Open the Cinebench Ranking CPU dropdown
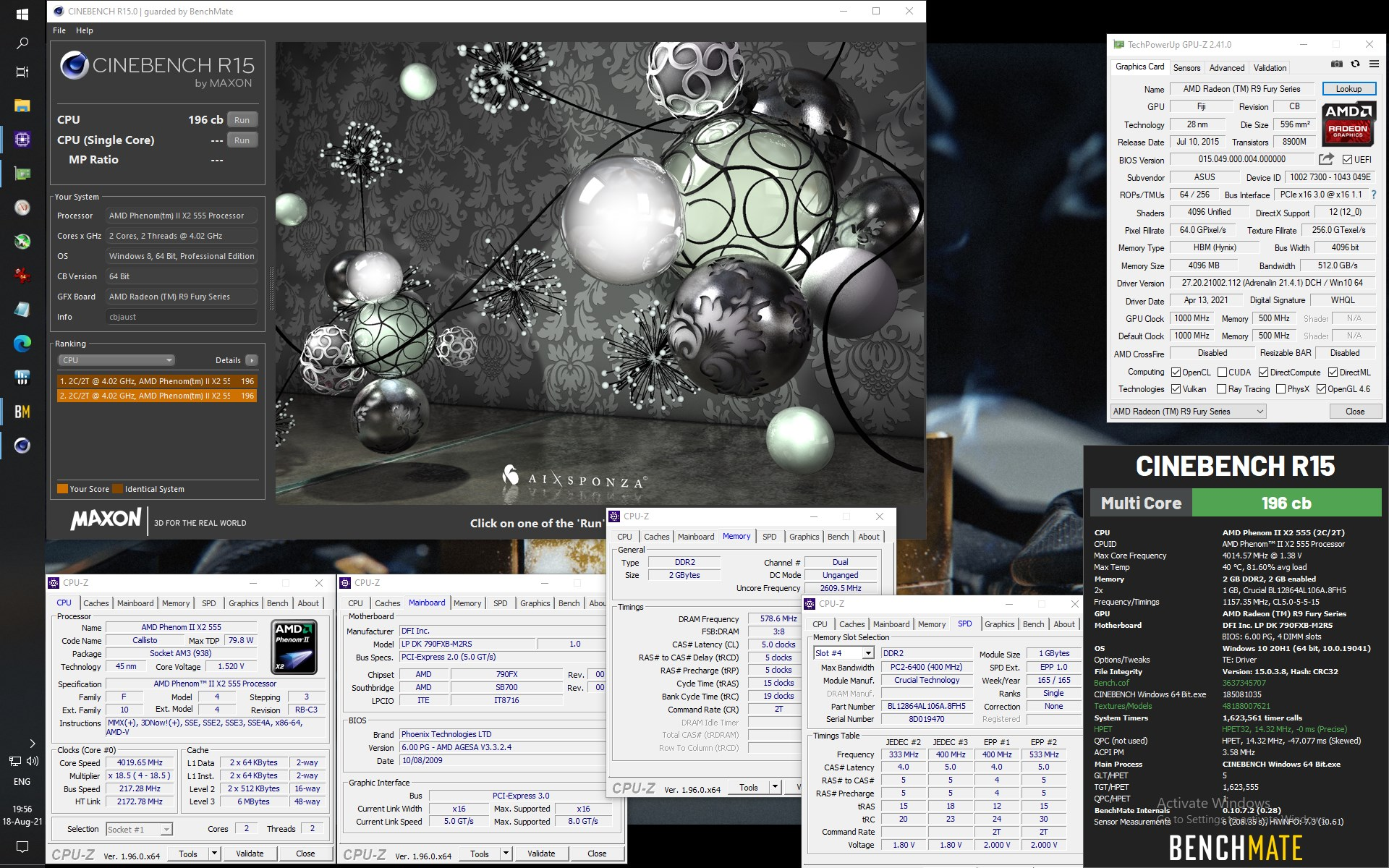The width and height of the screenshot is (1389, 868). point(116,360)
